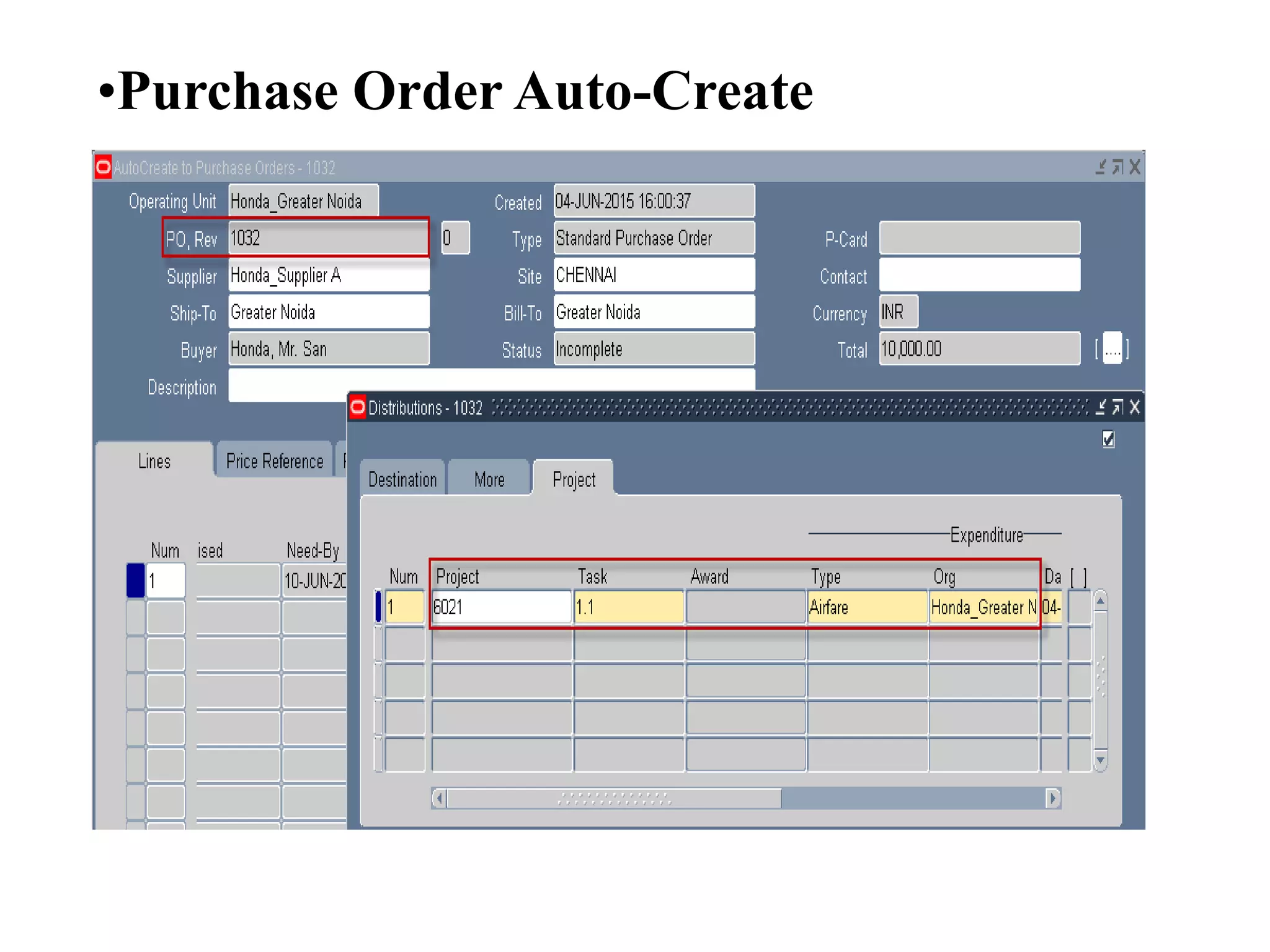Open the descriptive flexfield next to Total

coord(1112,348)
